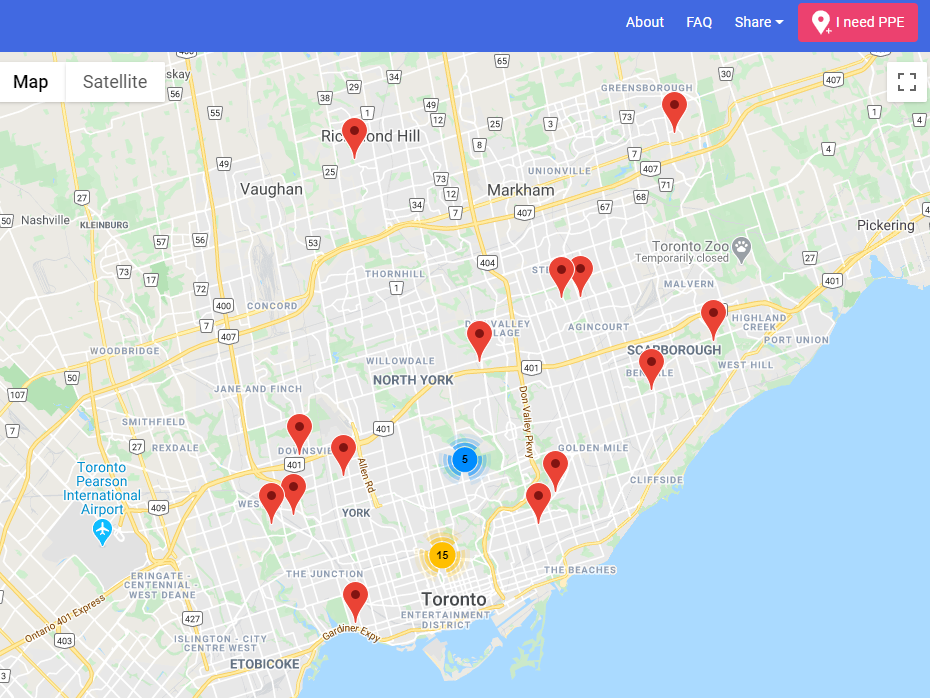The width and height of the screenshot is (930, 698).
Task: Enter fullscreen map mode
Action: (x=906, y=82)
